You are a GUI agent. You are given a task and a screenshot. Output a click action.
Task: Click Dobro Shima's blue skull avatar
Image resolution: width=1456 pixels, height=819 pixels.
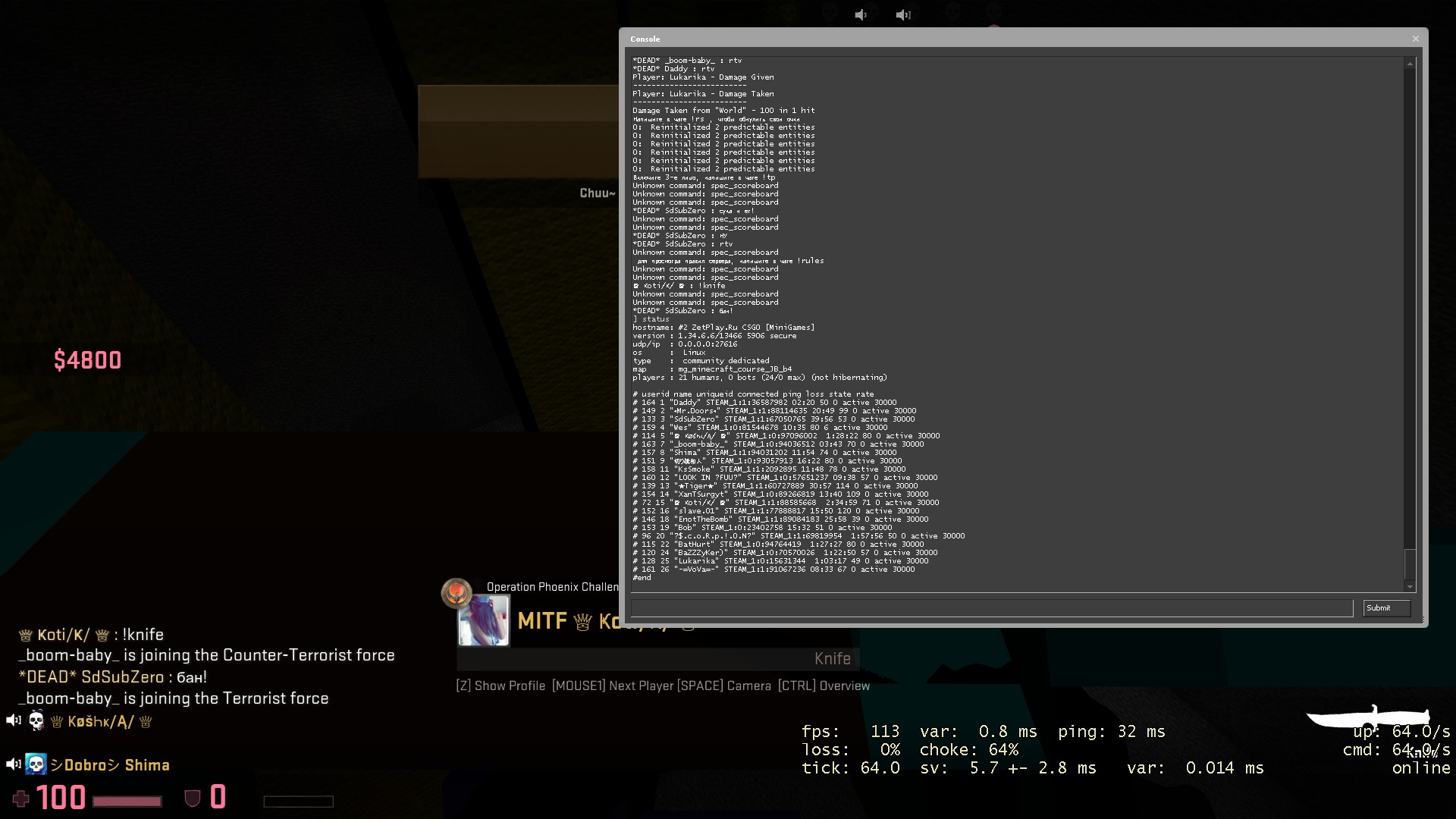click(36, 764)
